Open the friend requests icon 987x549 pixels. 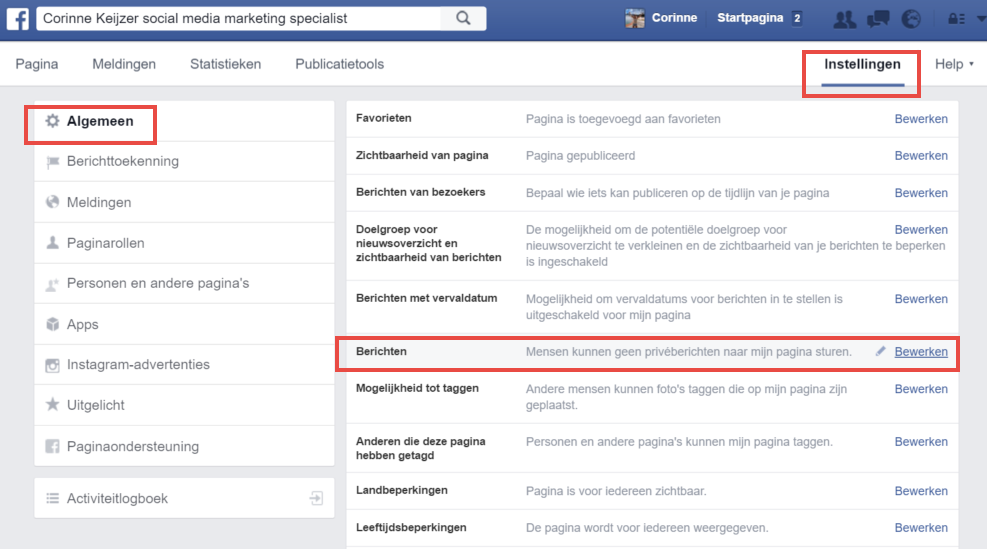844,19
